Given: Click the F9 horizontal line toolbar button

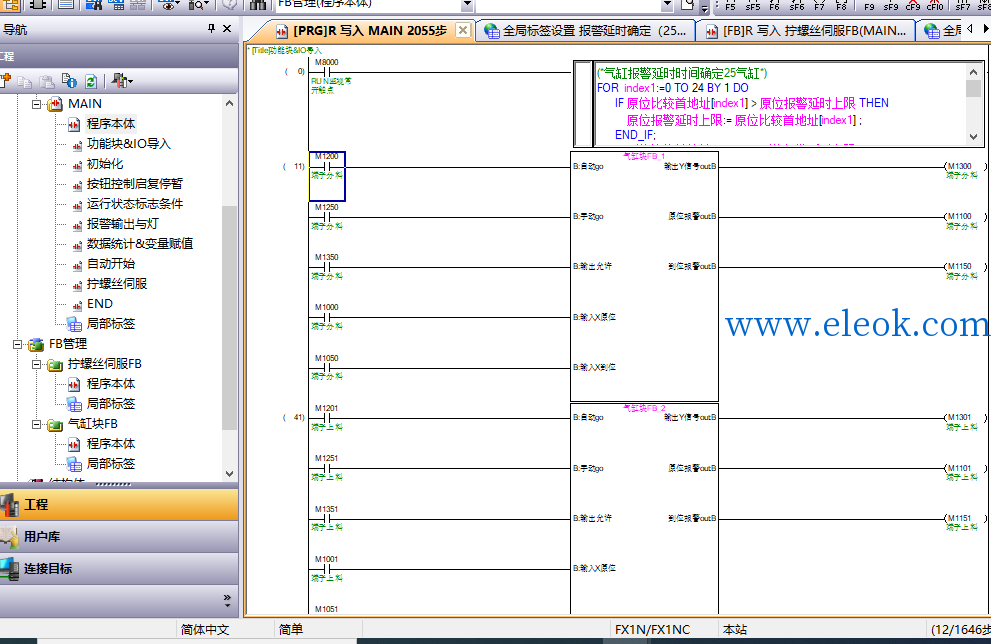Looking at the screenshot, I should (x=869, y=5).
